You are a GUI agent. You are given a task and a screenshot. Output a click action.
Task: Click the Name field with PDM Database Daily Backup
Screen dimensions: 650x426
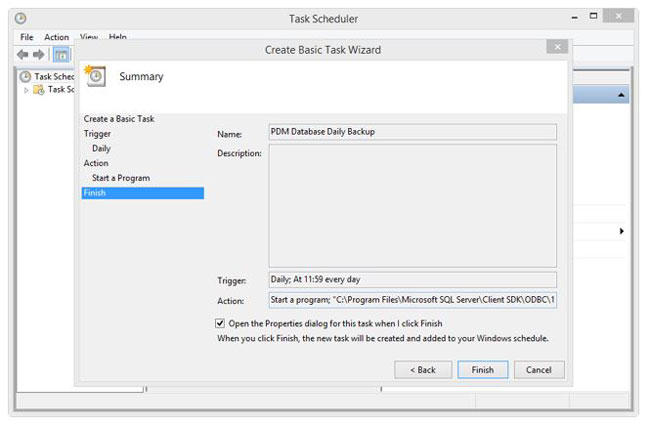pyautogui.click(x=412, y=130)
